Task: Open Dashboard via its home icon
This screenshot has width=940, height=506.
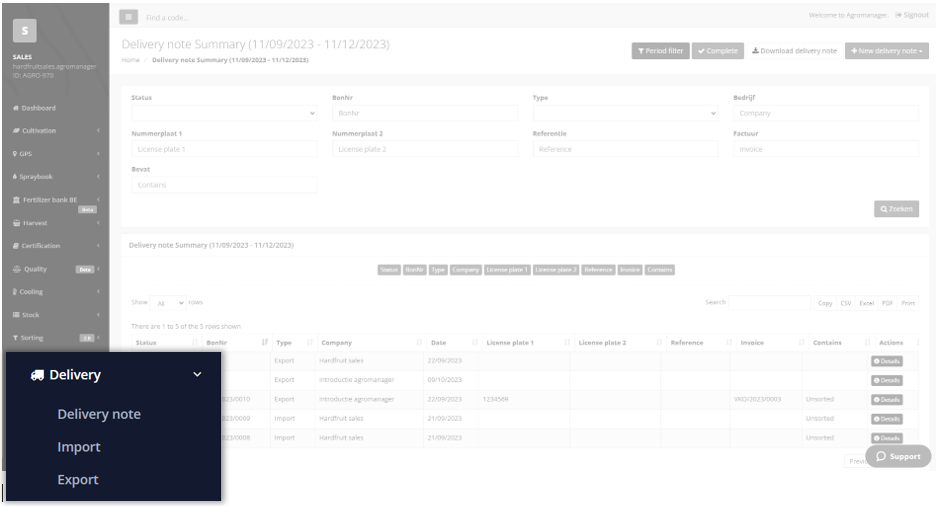Action: click(x=16, y=109)
